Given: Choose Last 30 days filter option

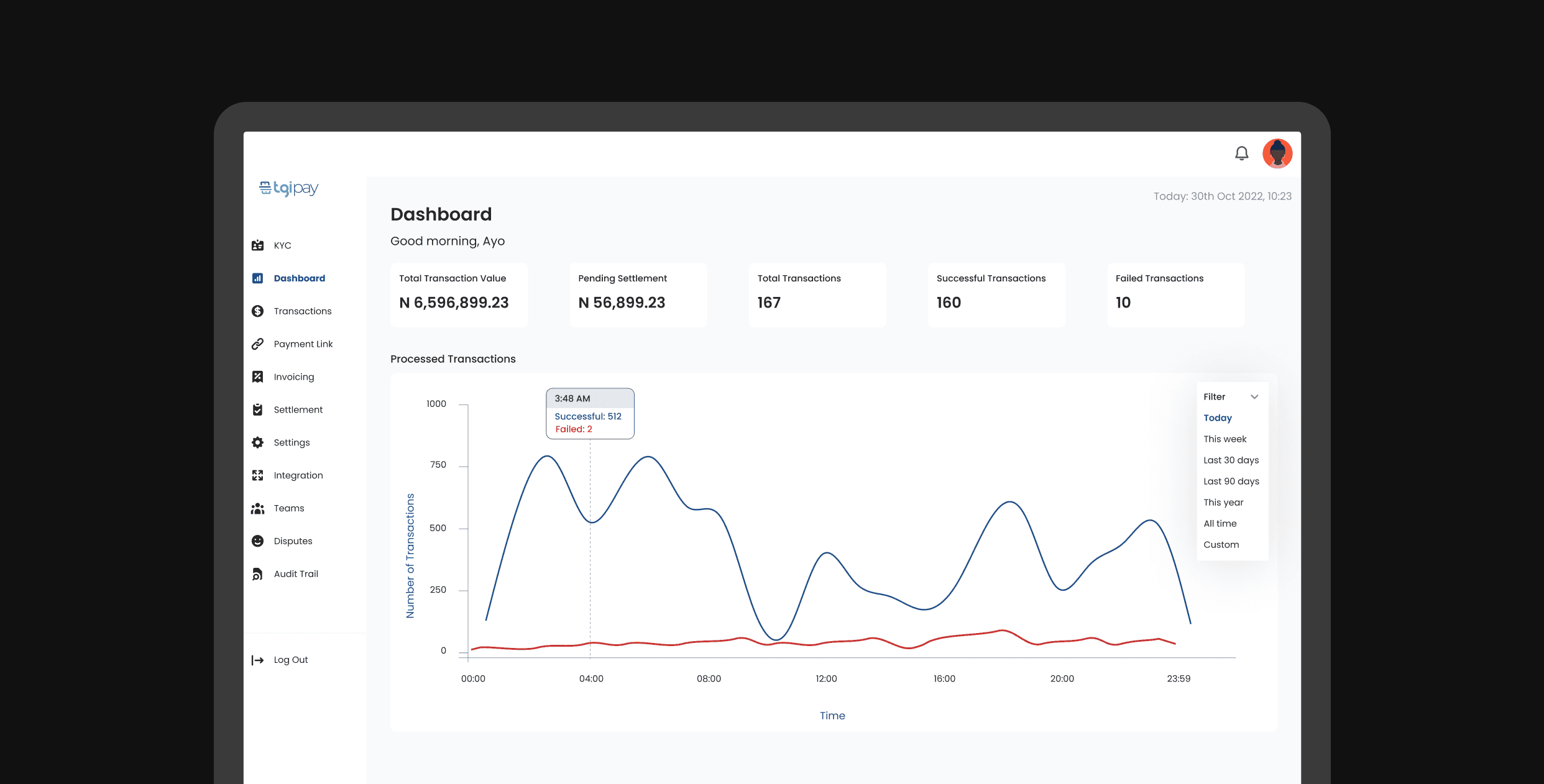Looking at the screenshot, I should [1231, 460].
